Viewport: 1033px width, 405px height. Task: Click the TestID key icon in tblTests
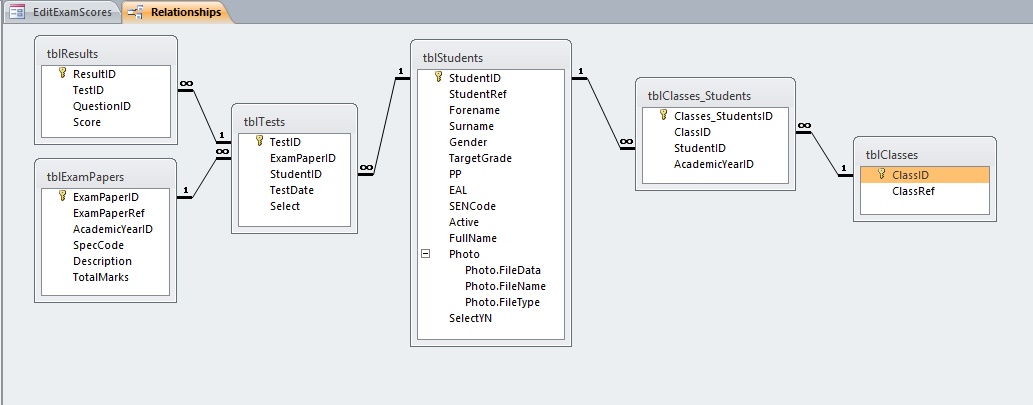click(x=260, y=141)
